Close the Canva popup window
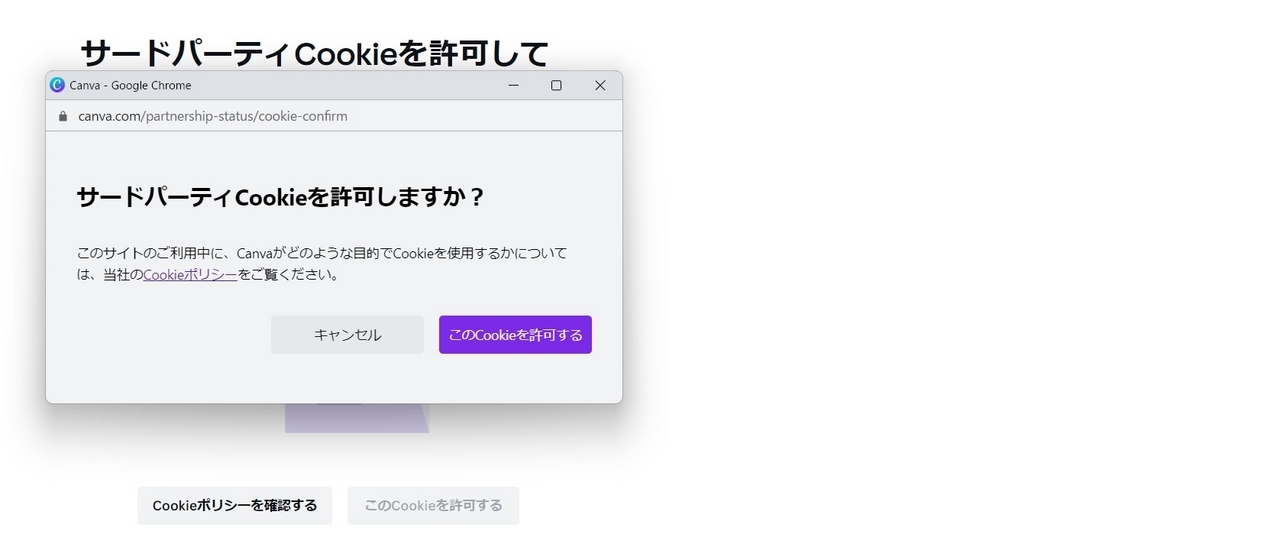Image resolution: width=1280 pixels, height=544 pixels. (x=600, y=85)
